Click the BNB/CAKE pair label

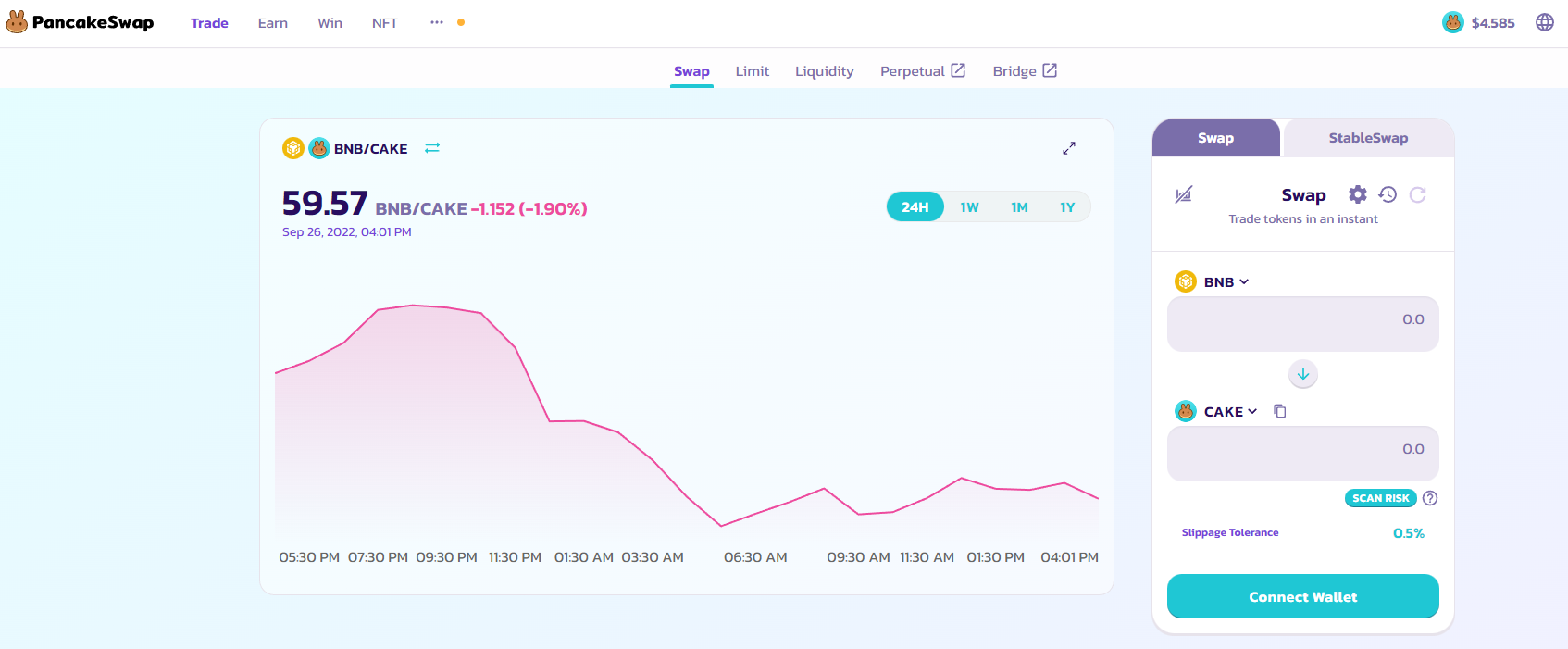point(371,149)
